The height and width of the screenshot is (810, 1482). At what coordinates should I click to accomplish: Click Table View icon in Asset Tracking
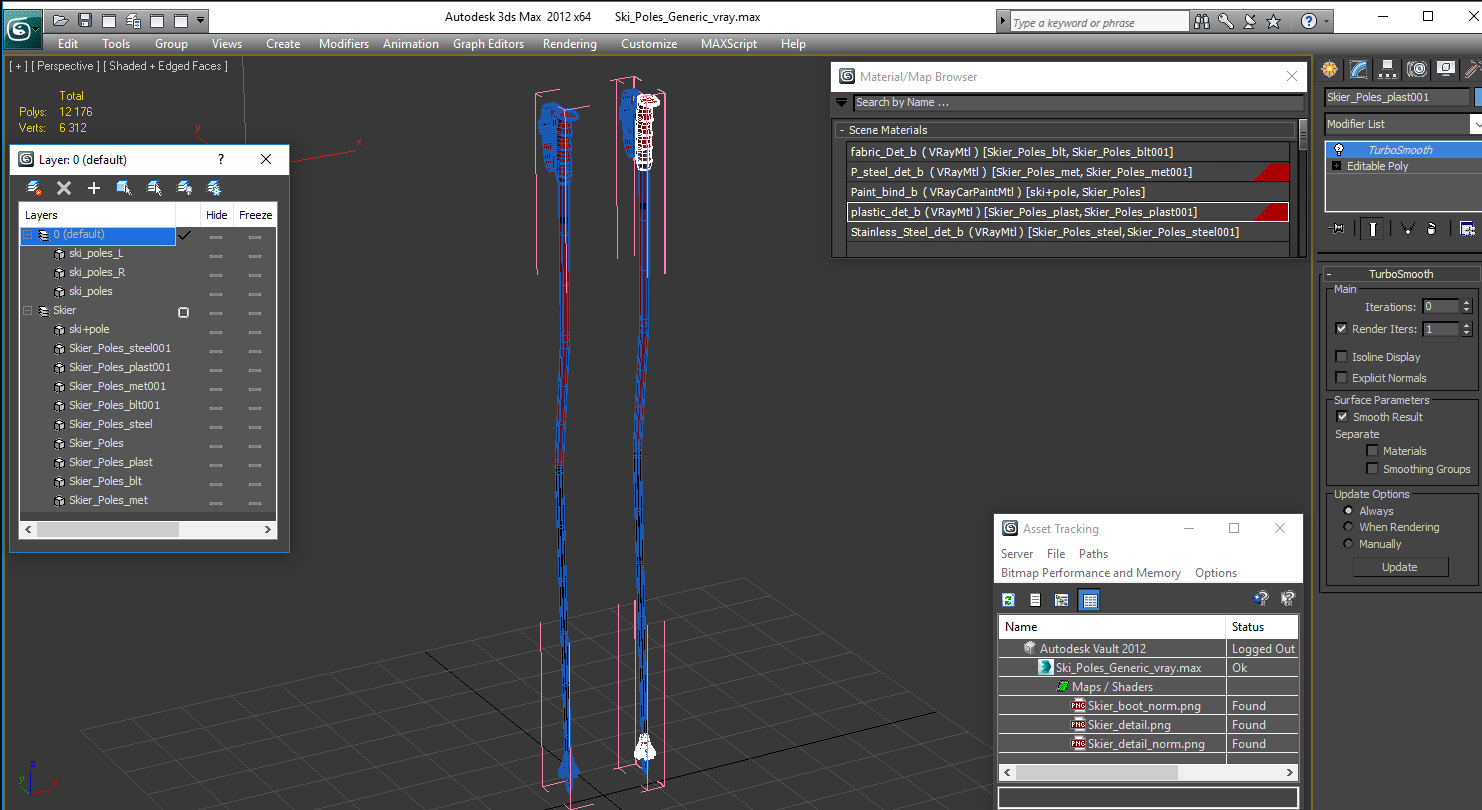click(x=1090, y=600)
